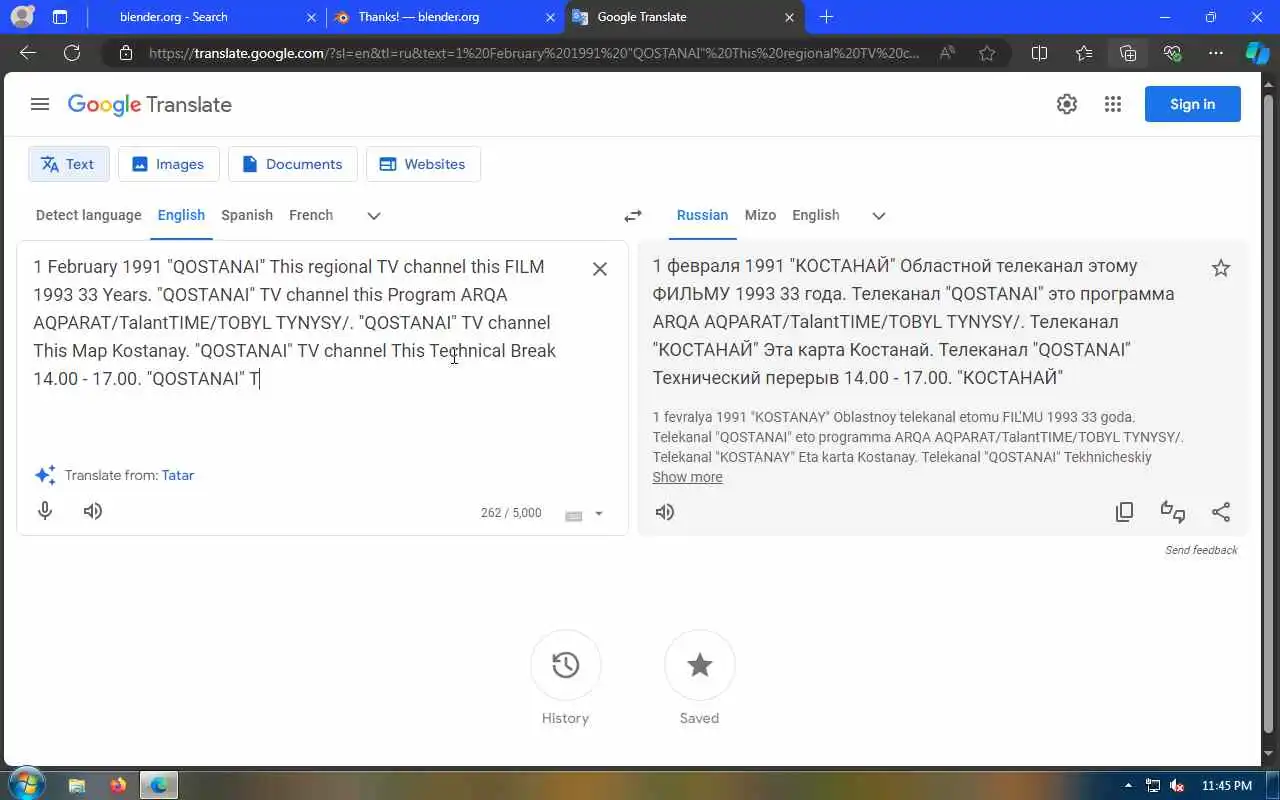Click the page vertical scrollbar
This screenshot has height=800, width=1280.
1270,415
